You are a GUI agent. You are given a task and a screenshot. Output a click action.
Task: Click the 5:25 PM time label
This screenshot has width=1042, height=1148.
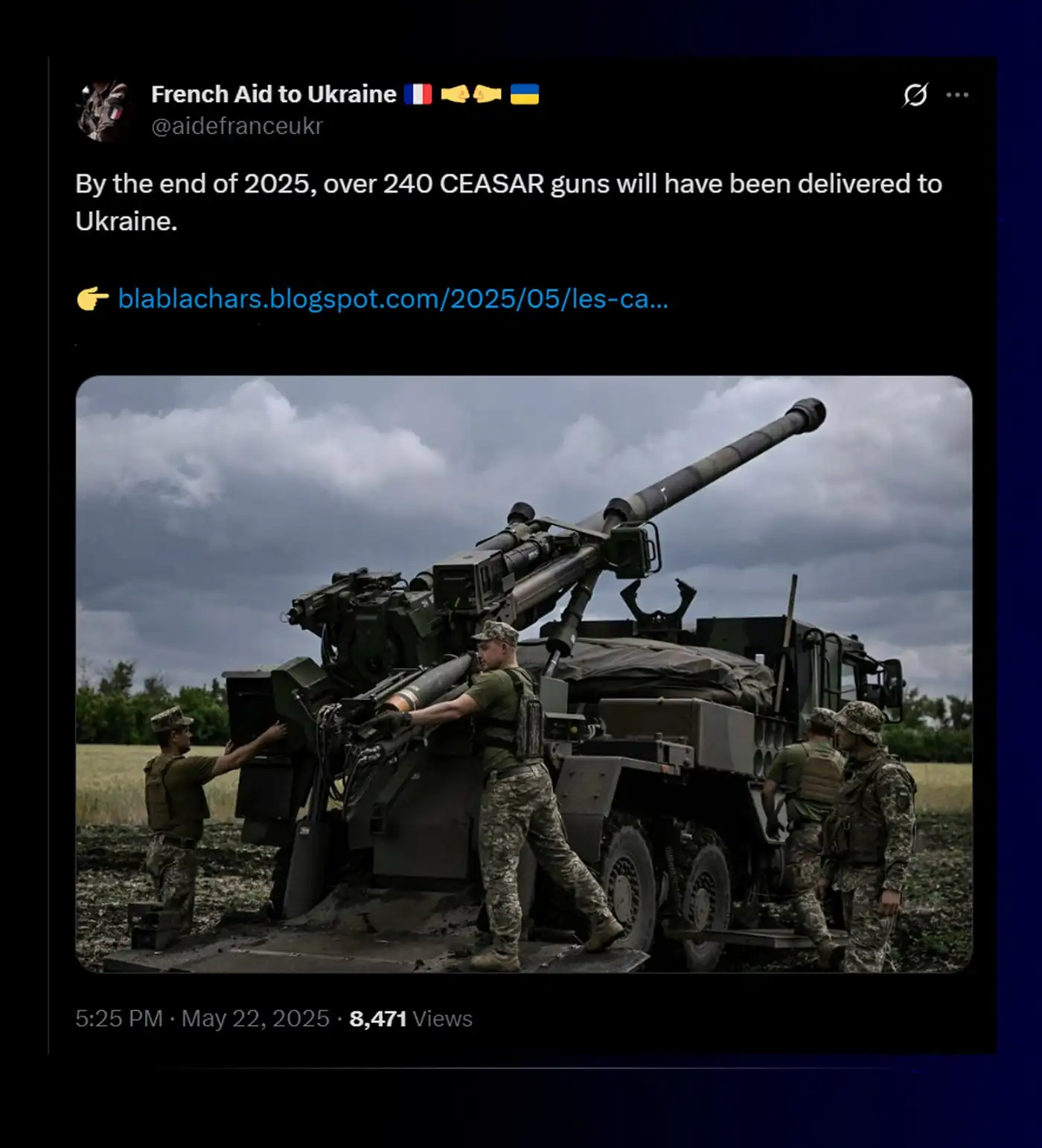click(119, 1019)
